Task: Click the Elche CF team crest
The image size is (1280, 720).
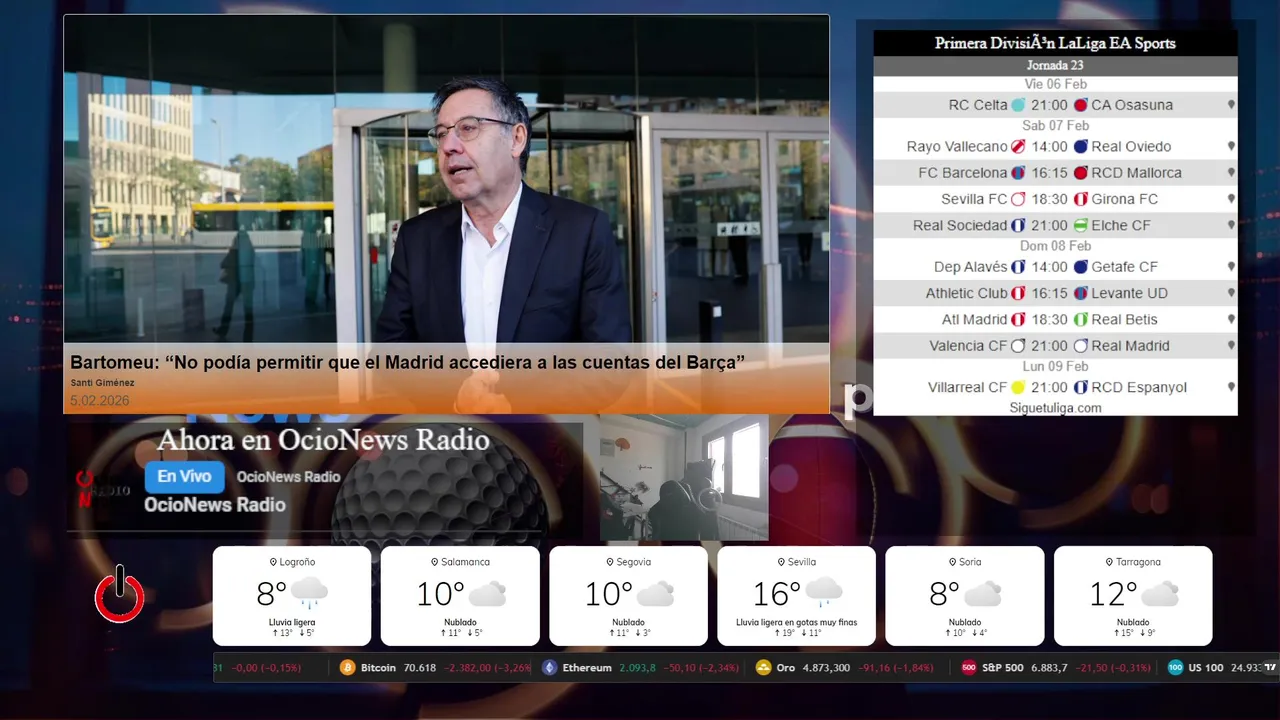Action: (1081, 225)
